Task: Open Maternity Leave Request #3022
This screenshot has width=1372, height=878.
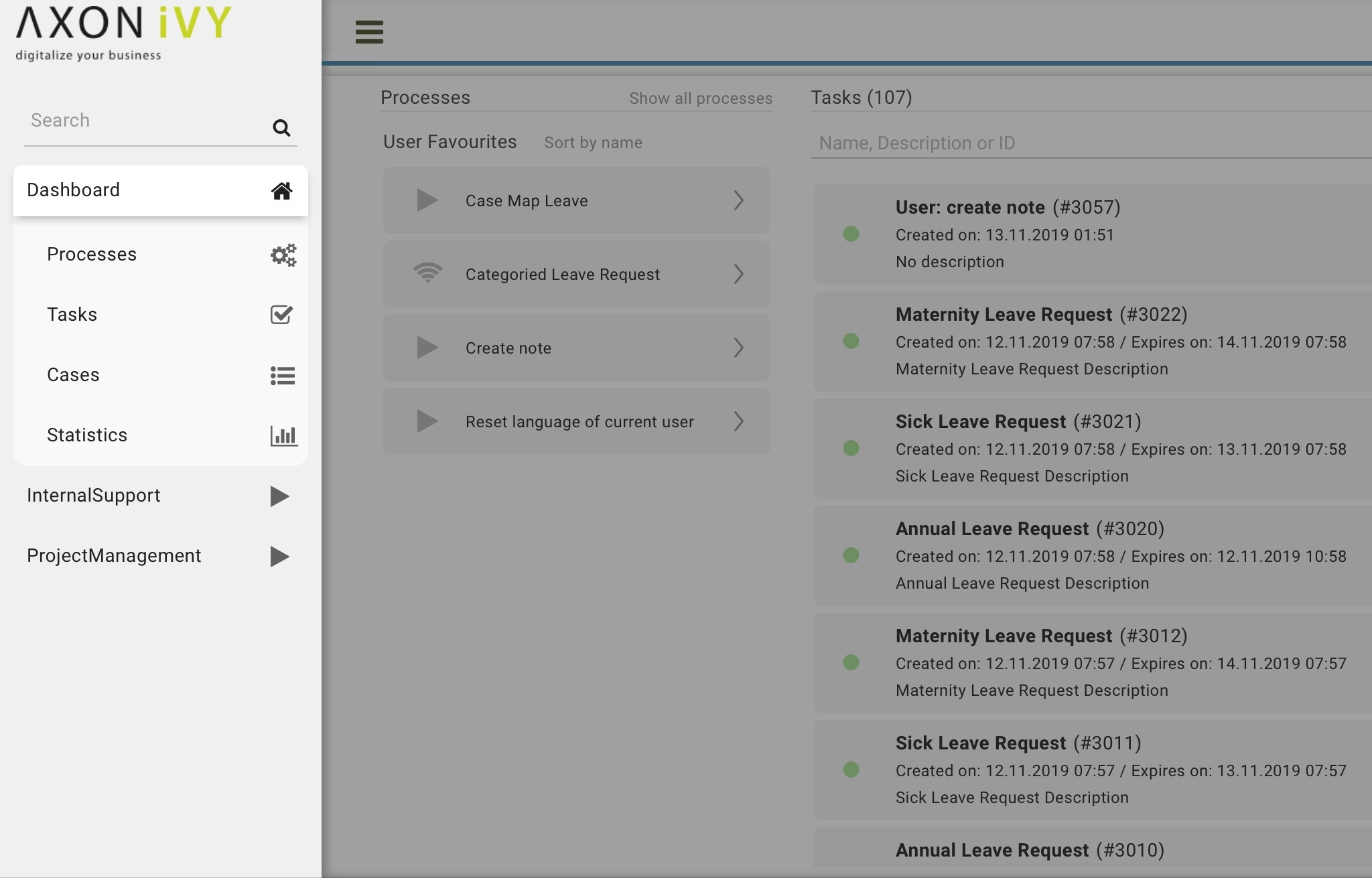Action: [x=1093, y=342]
